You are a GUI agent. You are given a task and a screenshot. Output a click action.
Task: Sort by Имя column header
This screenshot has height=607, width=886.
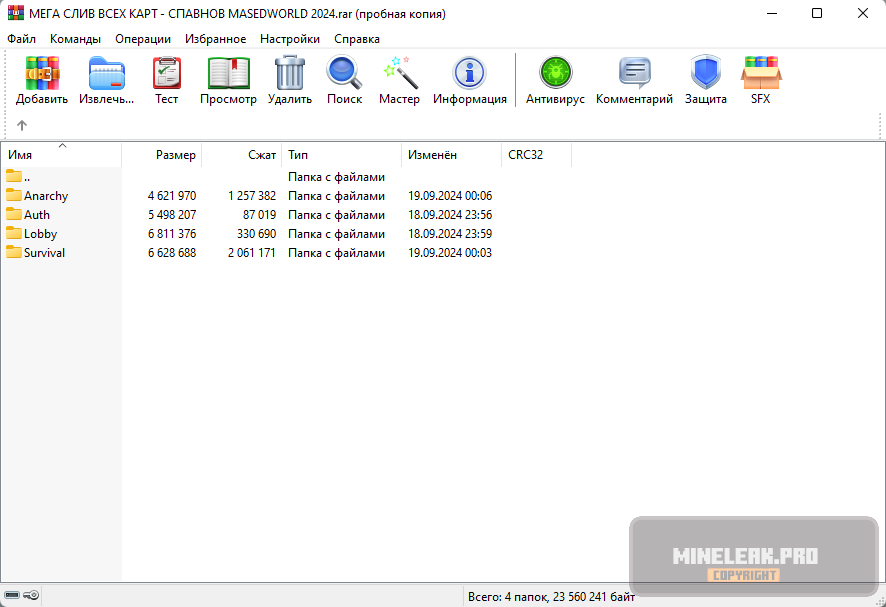coord(61,155)
